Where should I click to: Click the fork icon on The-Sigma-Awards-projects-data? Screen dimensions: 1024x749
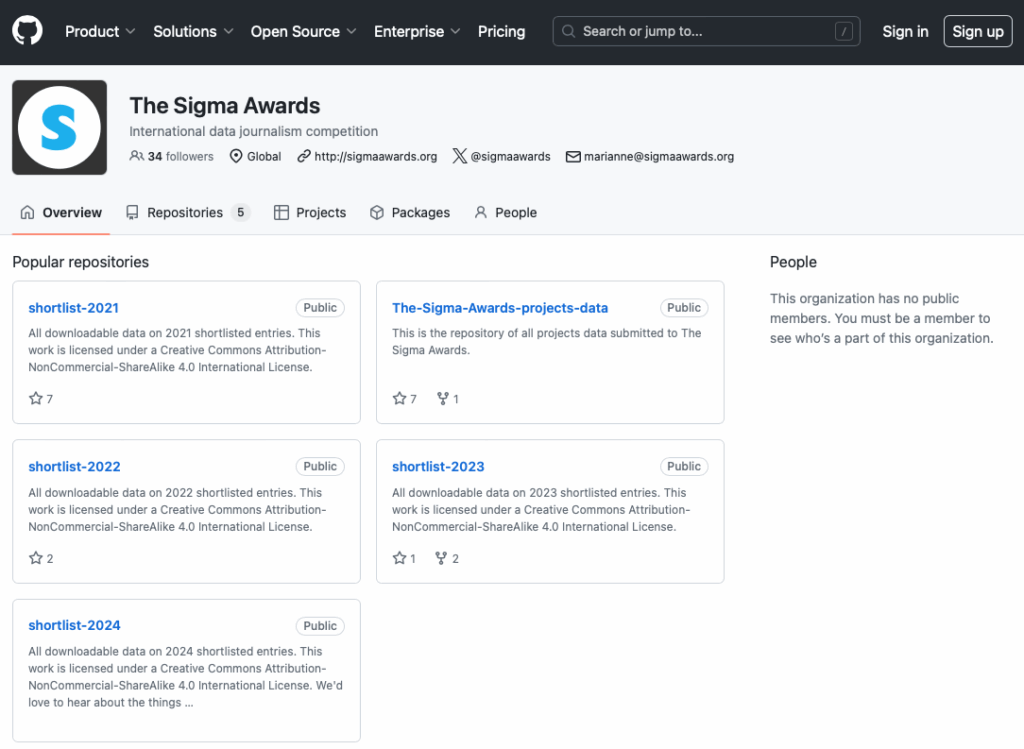[443, 399]
